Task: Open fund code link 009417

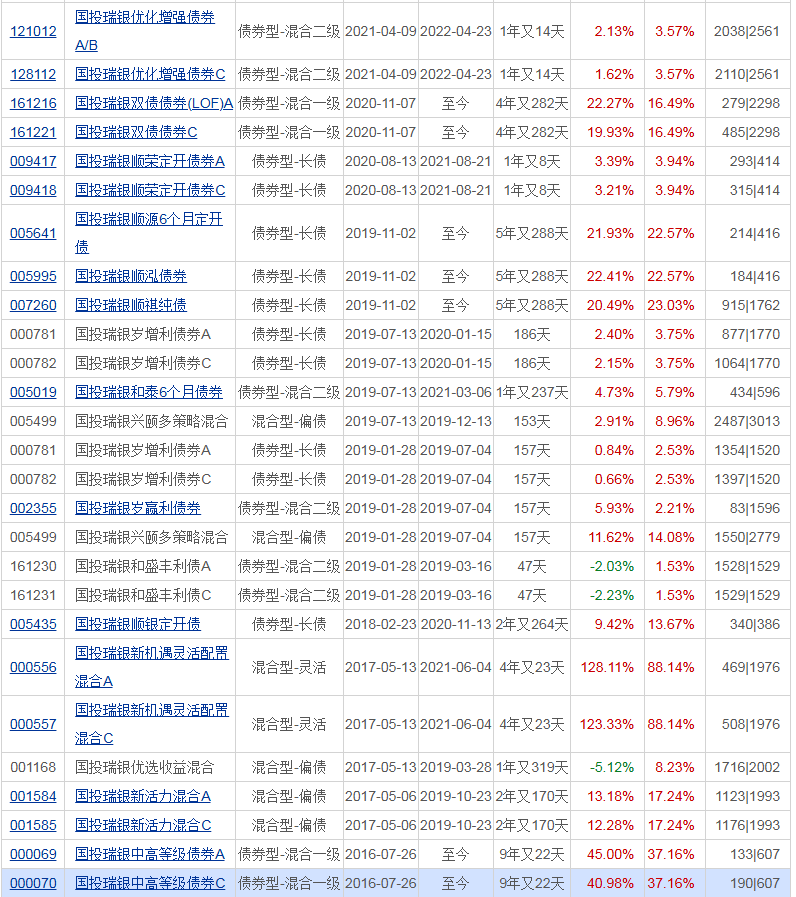Action: 33,162
